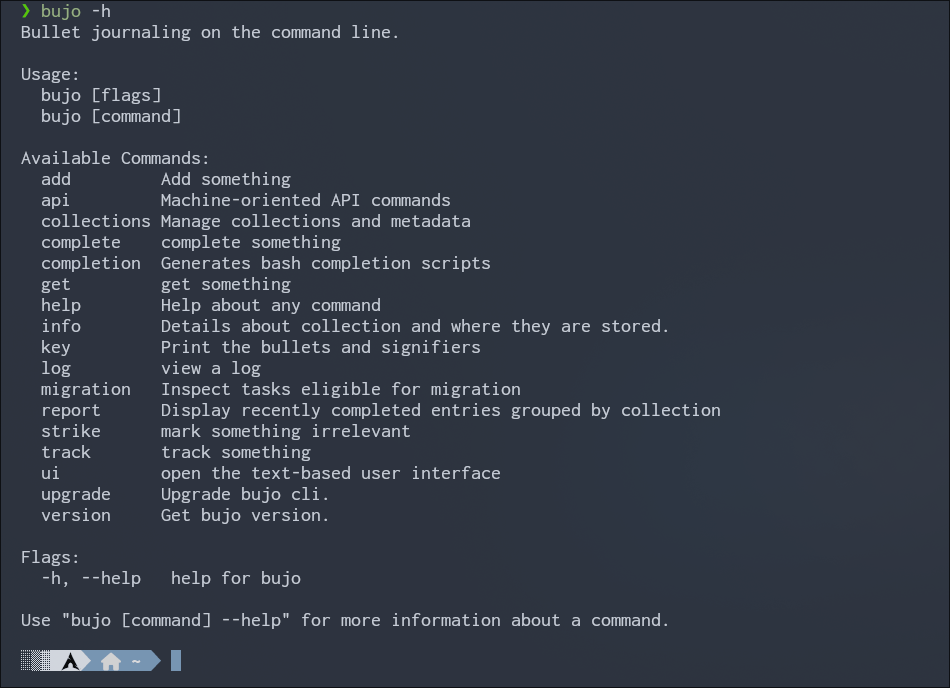Click the "migration" command entry
The height and width of the screenshot is (688, 950).
86,389
